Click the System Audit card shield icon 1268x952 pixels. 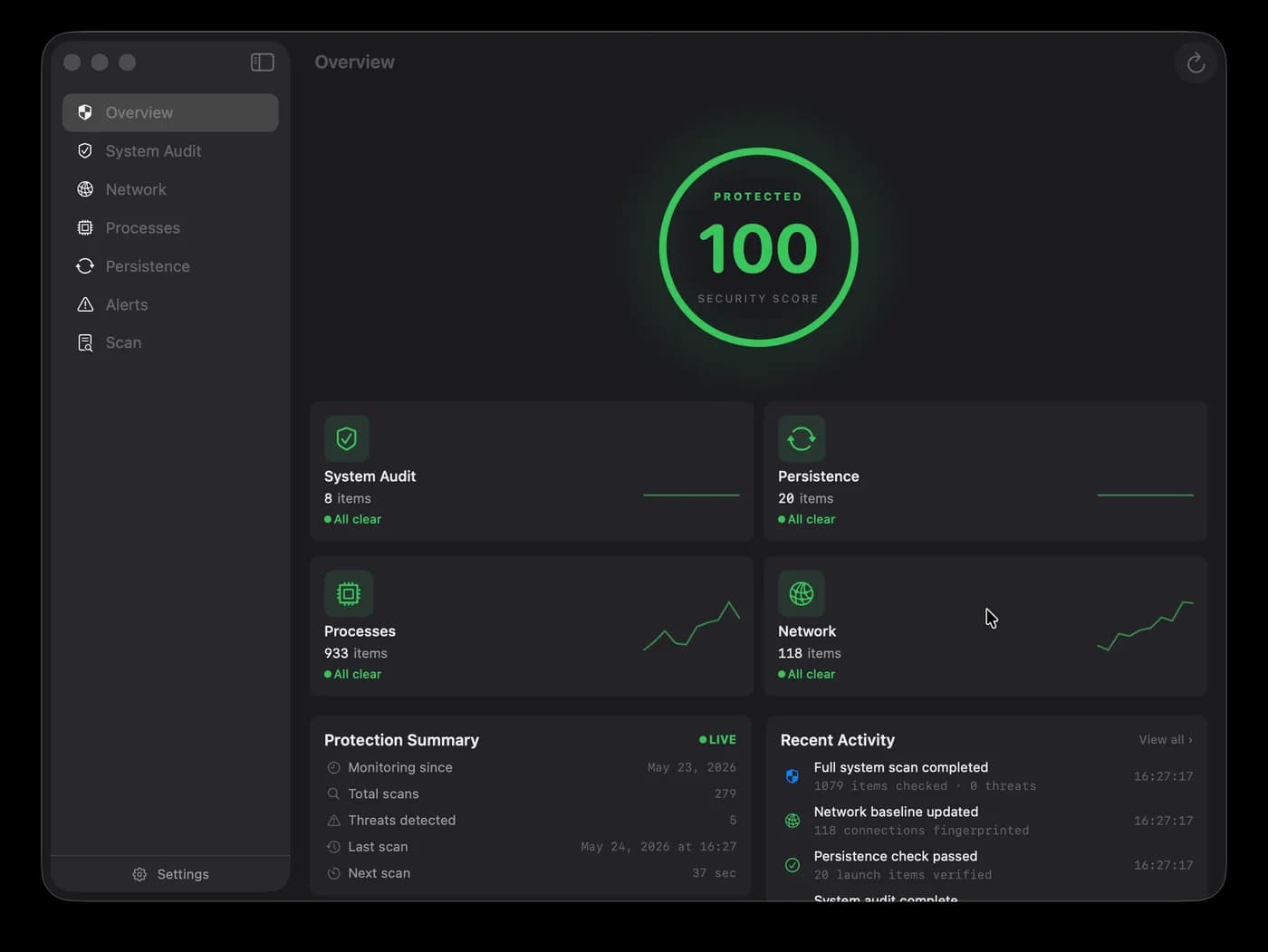click(347, 438)
